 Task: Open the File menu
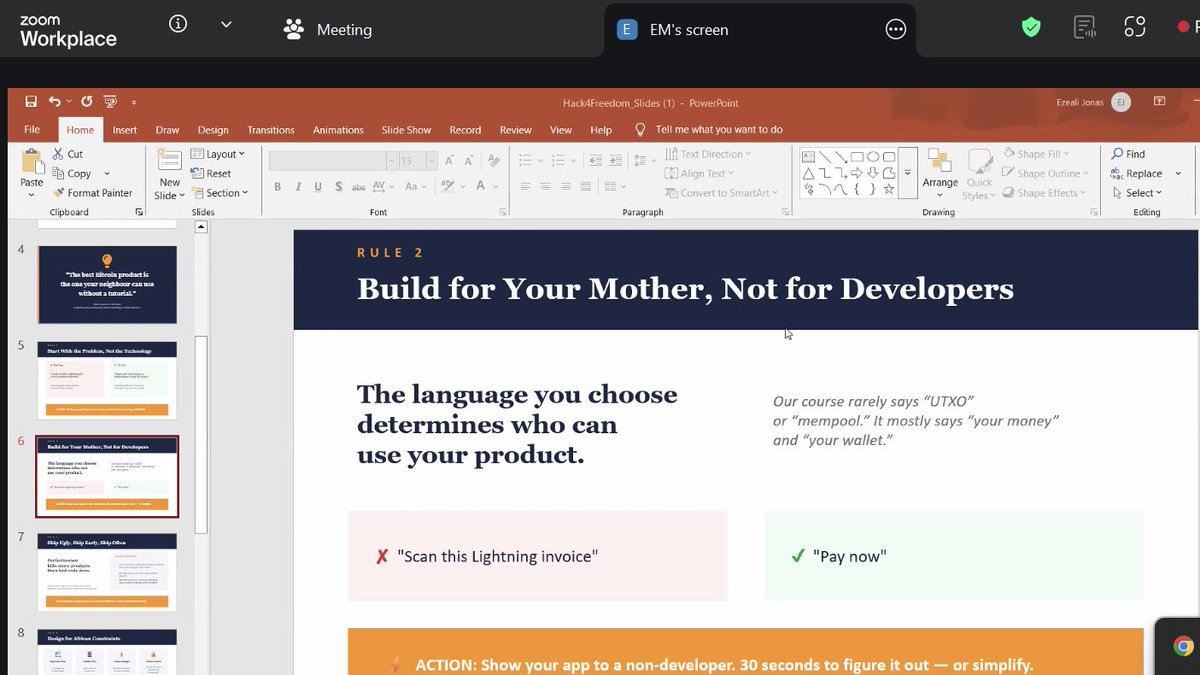pyautogui.click(x=32, y=130)
